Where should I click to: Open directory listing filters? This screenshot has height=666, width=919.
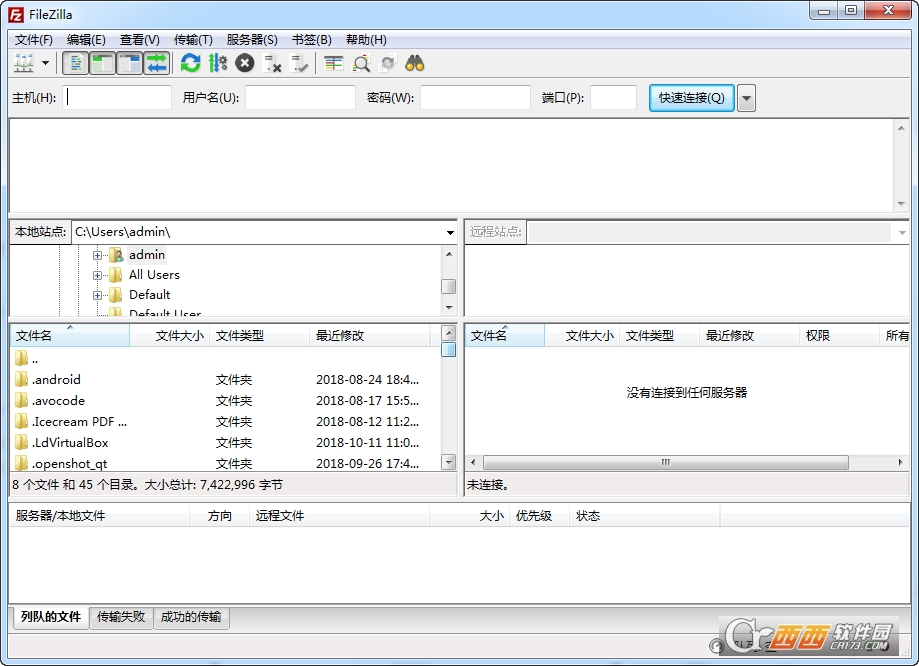pyautogui.click(x=335, y=63)
